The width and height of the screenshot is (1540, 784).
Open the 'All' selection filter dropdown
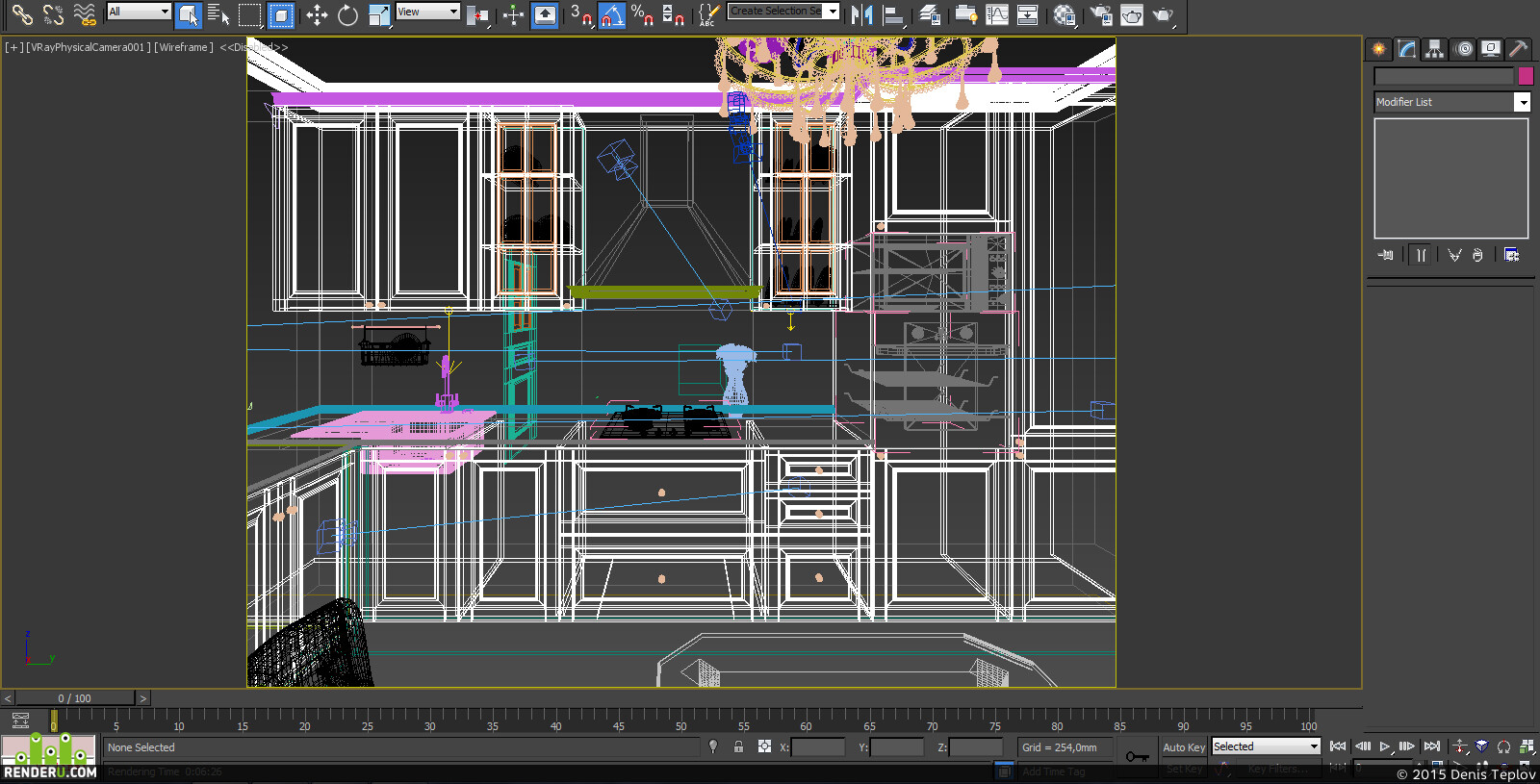(x=139, y=12)
